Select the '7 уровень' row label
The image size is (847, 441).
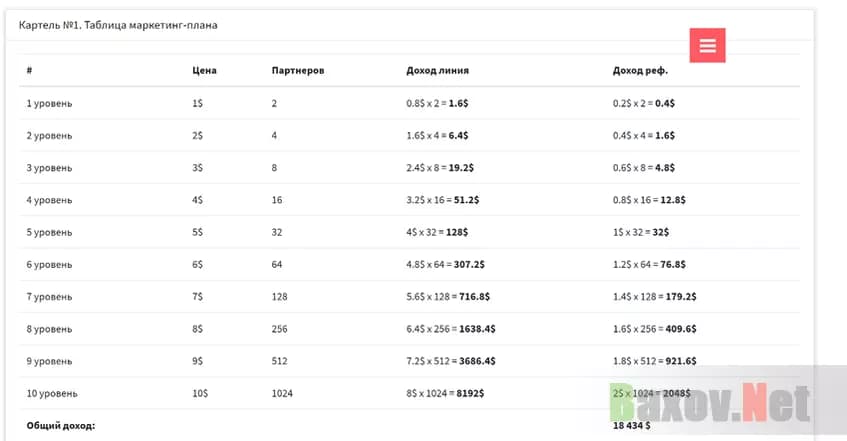tap(49, 297)
